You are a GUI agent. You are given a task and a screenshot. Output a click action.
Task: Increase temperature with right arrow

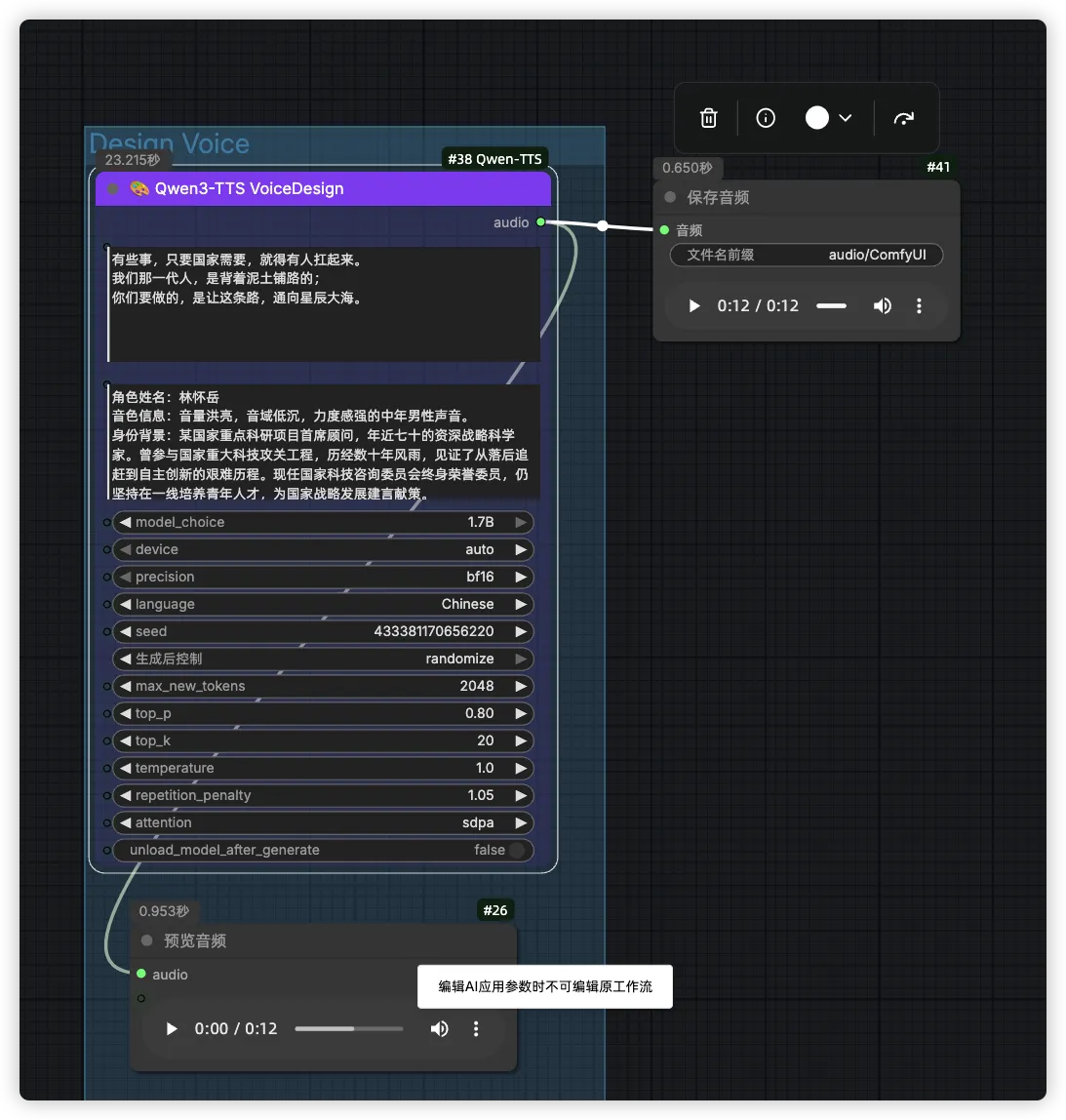pos(521,768)
